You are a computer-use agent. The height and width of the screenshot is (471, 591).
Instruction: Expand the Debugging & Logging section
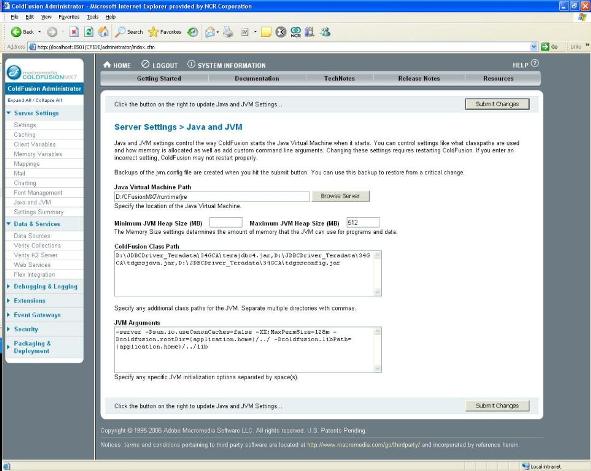pos(45,286)
